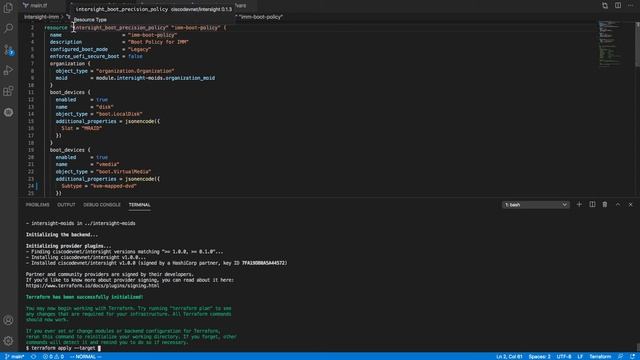
Task: Change end of line sequence LF
Action: tap(580, 356)
